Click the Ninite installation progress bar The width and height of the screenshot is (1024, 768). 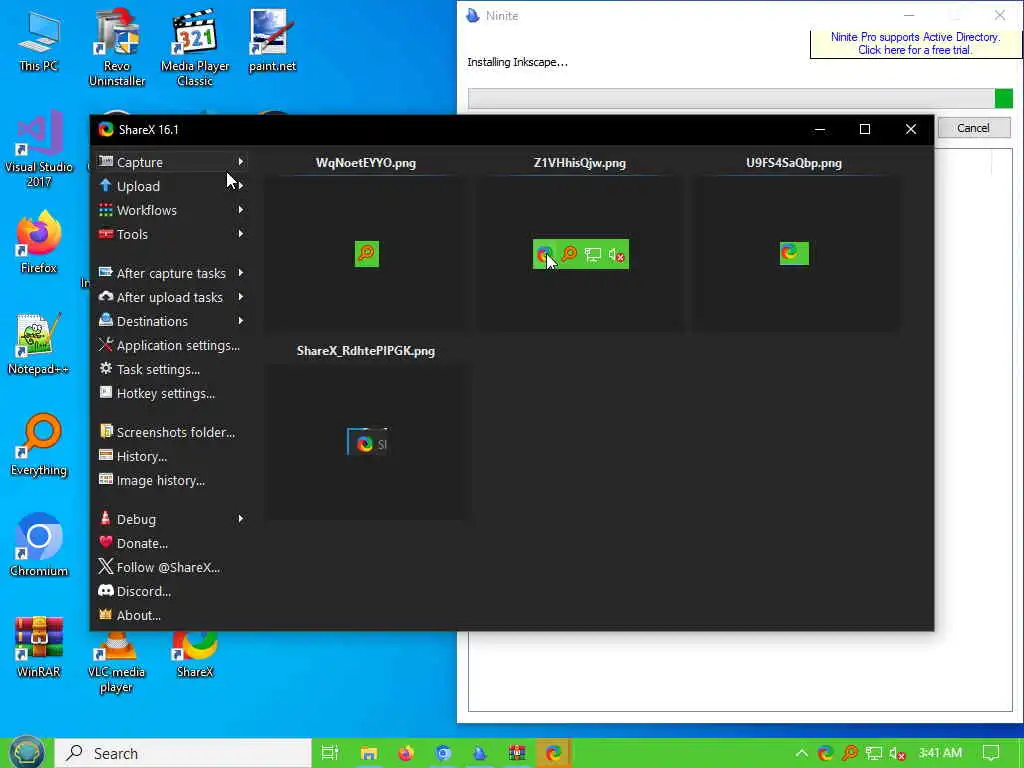coord(740,99)
